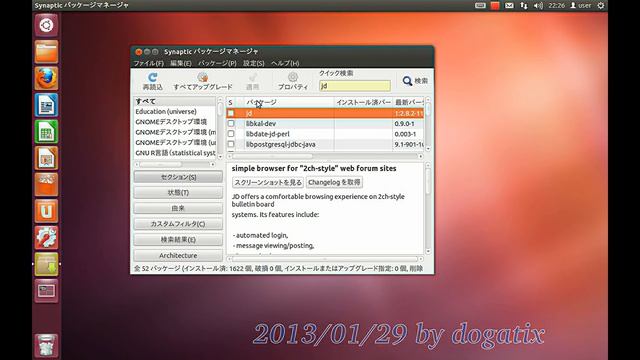The image size is (640, 360).
Task: Open Ubuntu Software Center launcher icon
Action: point(46,184)
